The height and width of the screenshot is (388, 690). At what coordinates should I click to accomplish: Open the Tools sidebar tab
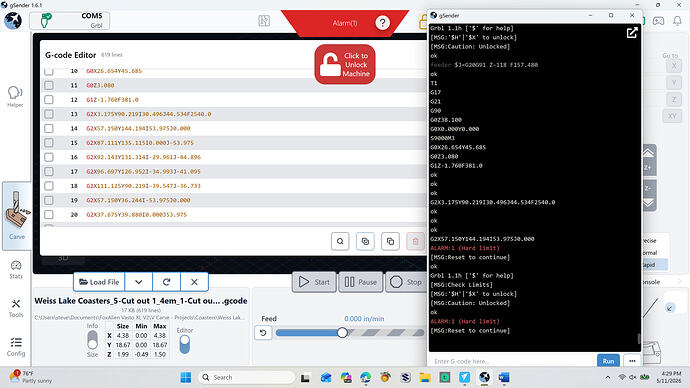pyautogui.click(x=16, y=308)
